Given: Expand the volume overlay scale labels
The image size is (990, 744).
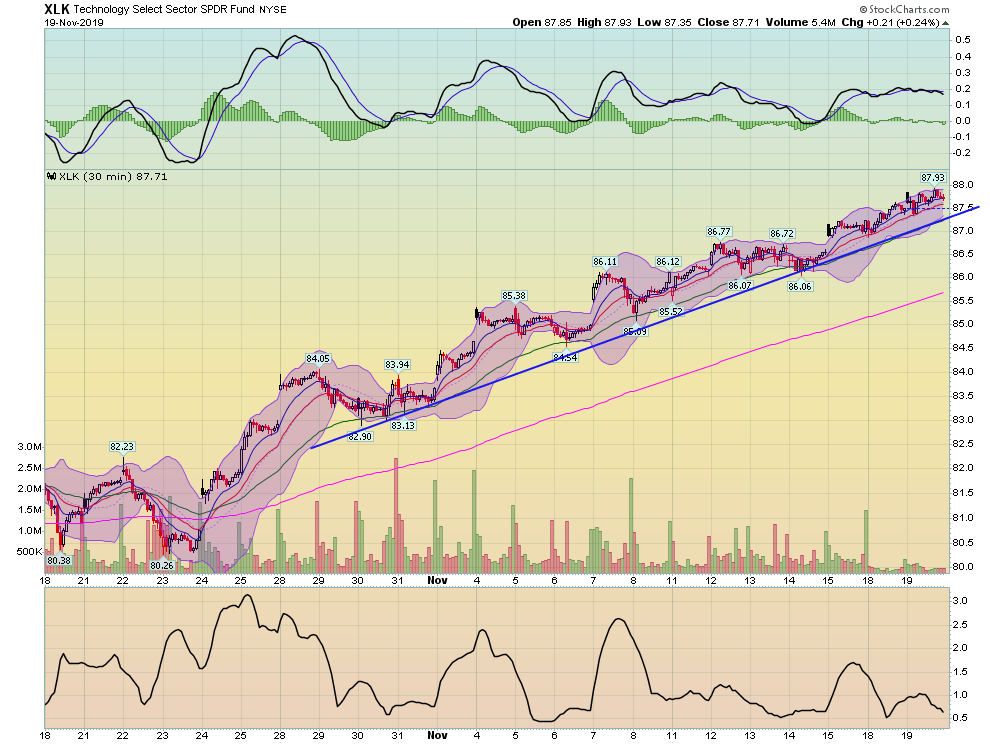Looking at the screenshot, I should click(30, 500).
